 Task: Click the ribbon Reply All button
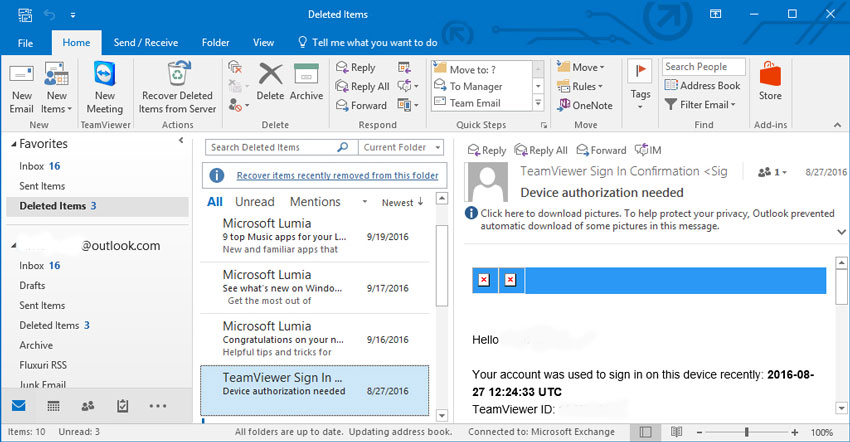tap(362, 86)
